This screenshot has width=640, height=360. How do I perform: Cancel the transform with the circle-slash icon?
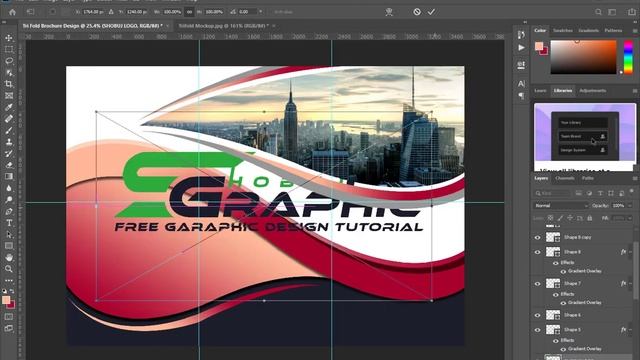(x=417, y=12)
